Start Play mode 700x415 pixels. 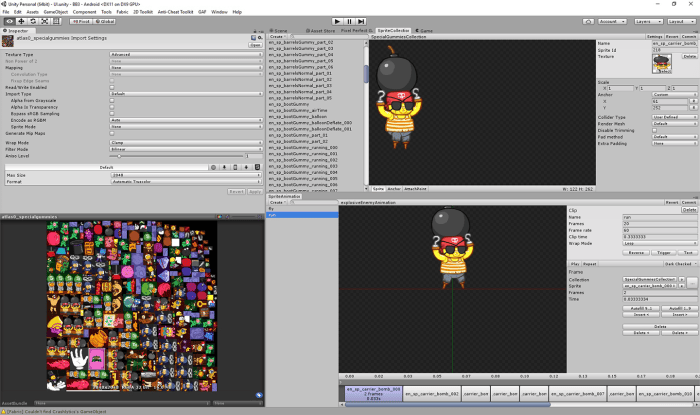click(x=338, y=21)
